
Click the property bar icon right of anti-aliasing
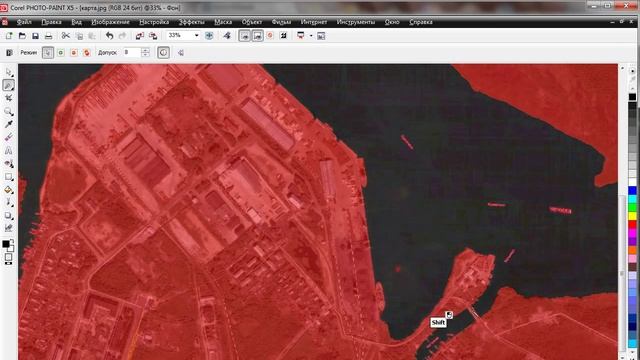pyautogui.click(x=180, y=53)
